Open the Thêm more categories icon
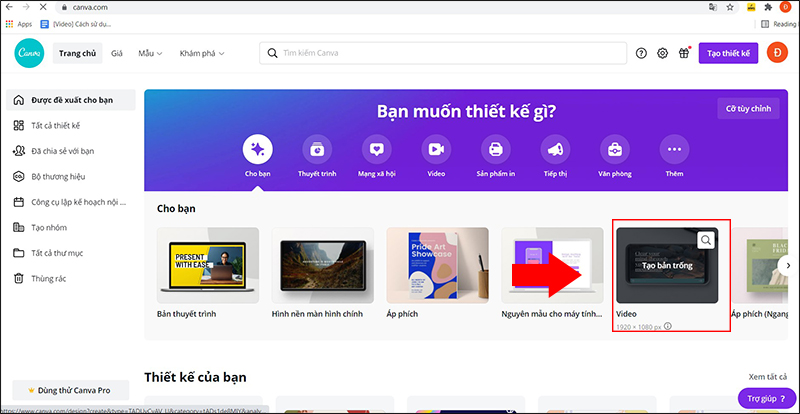 (674, 150)
